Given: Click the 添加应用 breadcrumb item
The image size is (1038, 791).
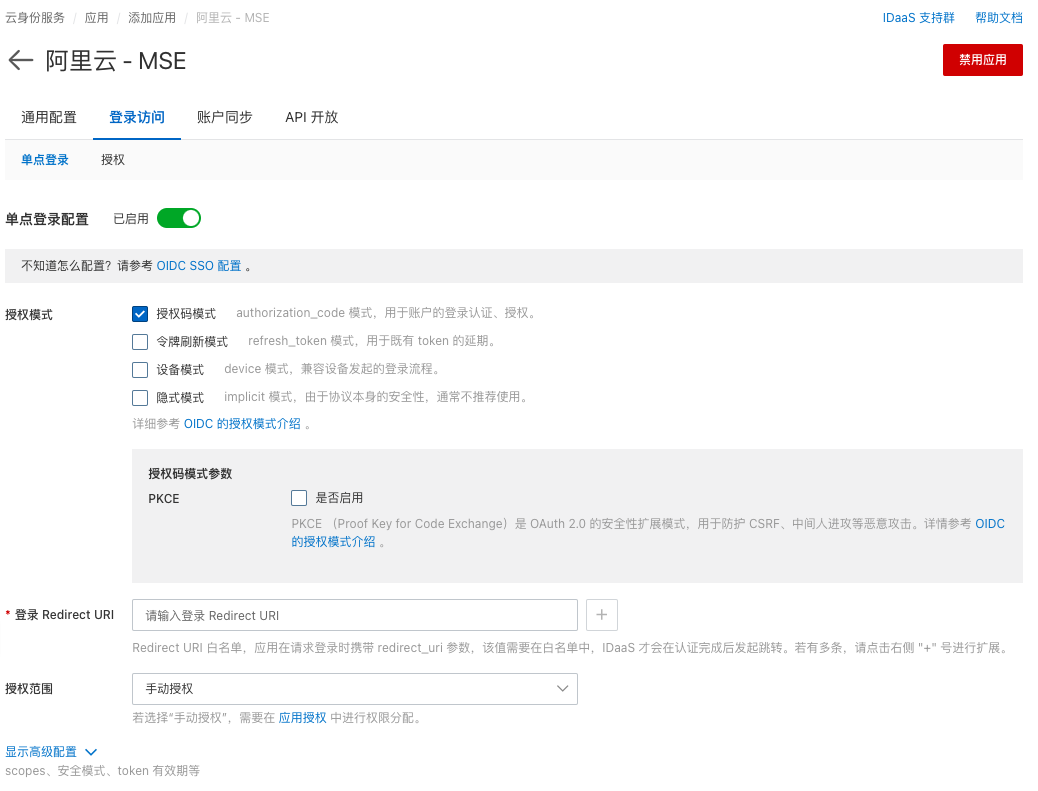Looking at the screenshot, I should click(152, 18).
